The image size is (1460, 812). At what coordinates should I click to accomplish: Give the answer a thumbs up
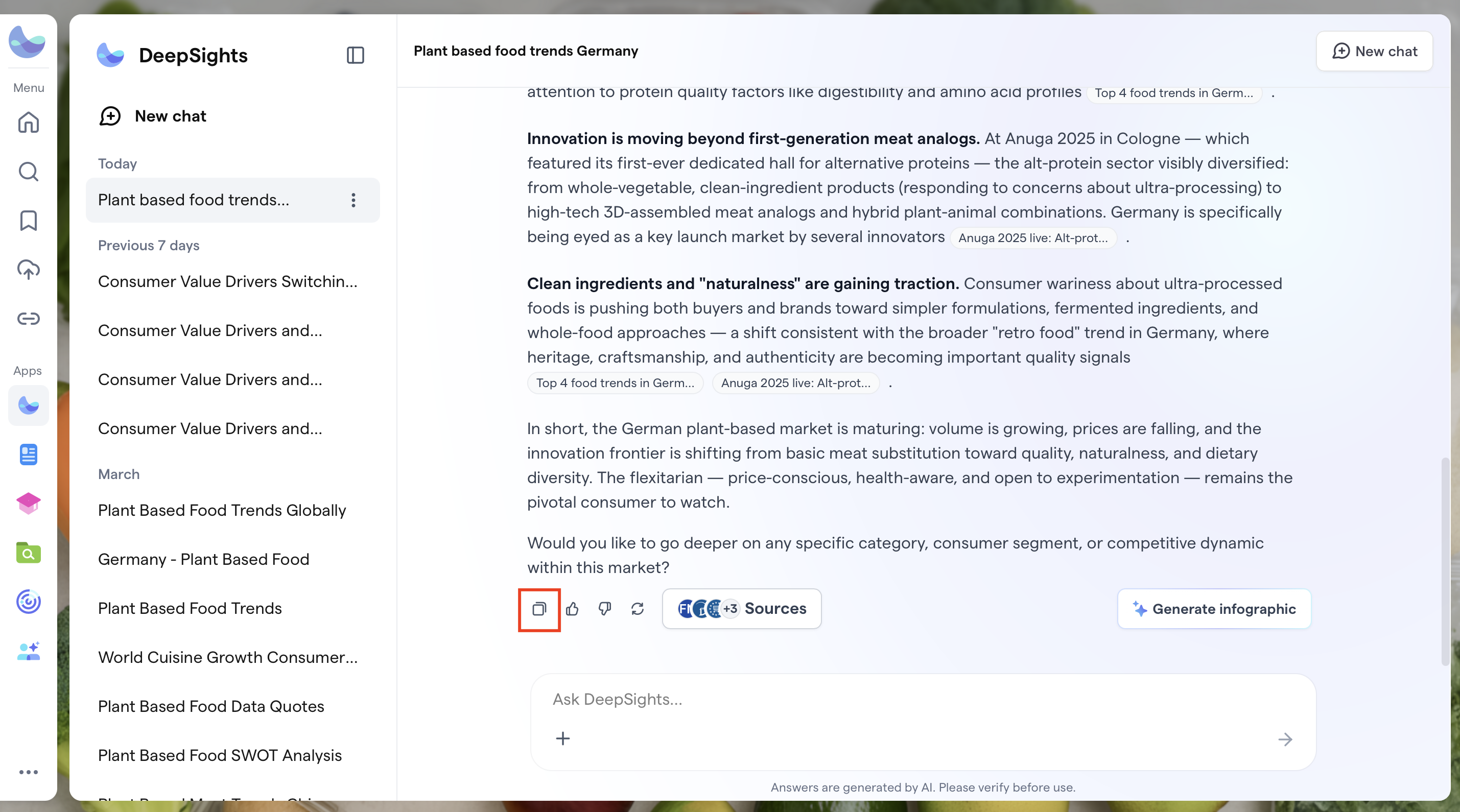click(572, 609)
